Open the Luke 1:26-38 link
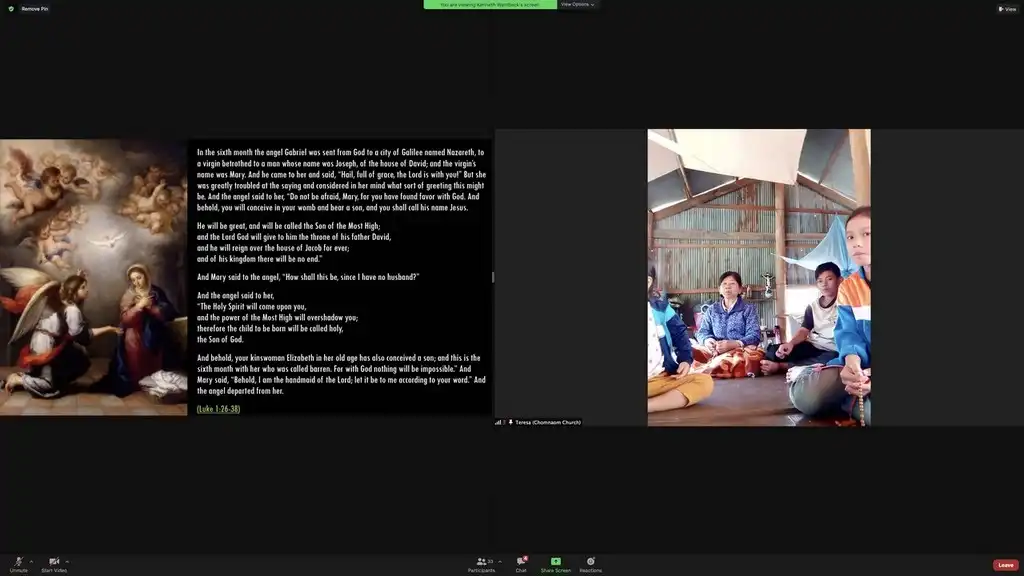The height and width of the screenshot is (576, 1024). coord(218,409)
